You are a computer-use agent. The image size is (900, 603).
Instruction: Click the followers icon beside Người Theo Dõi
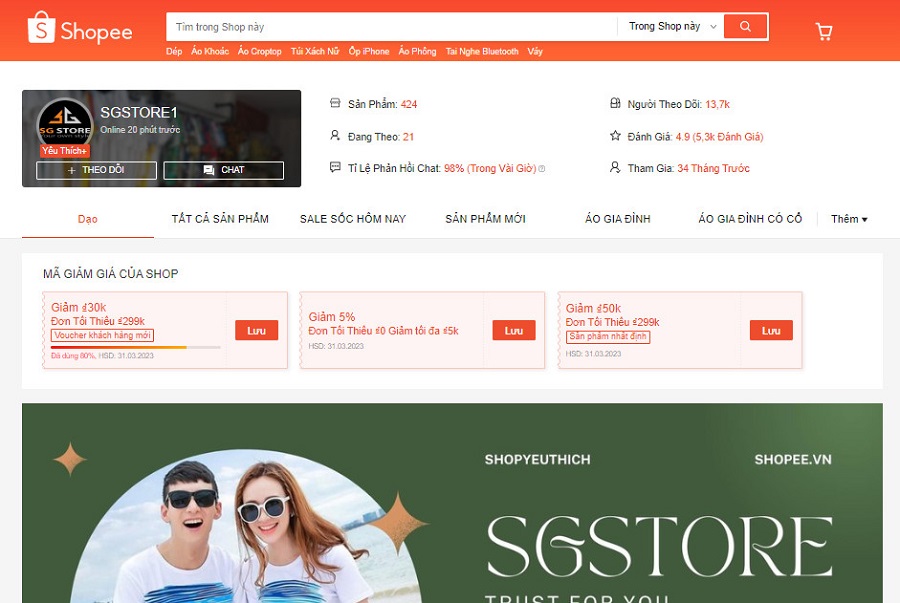(615, 104)
